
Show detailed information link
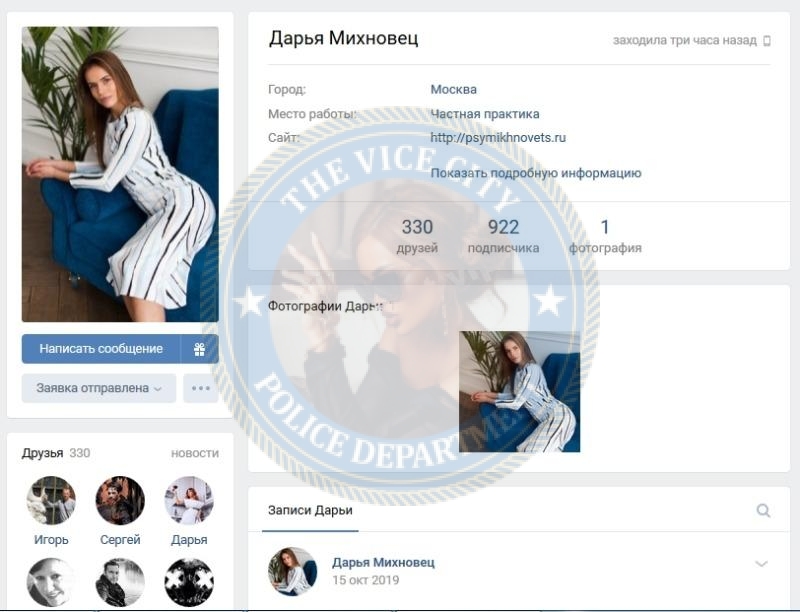(x=536, y=173)
